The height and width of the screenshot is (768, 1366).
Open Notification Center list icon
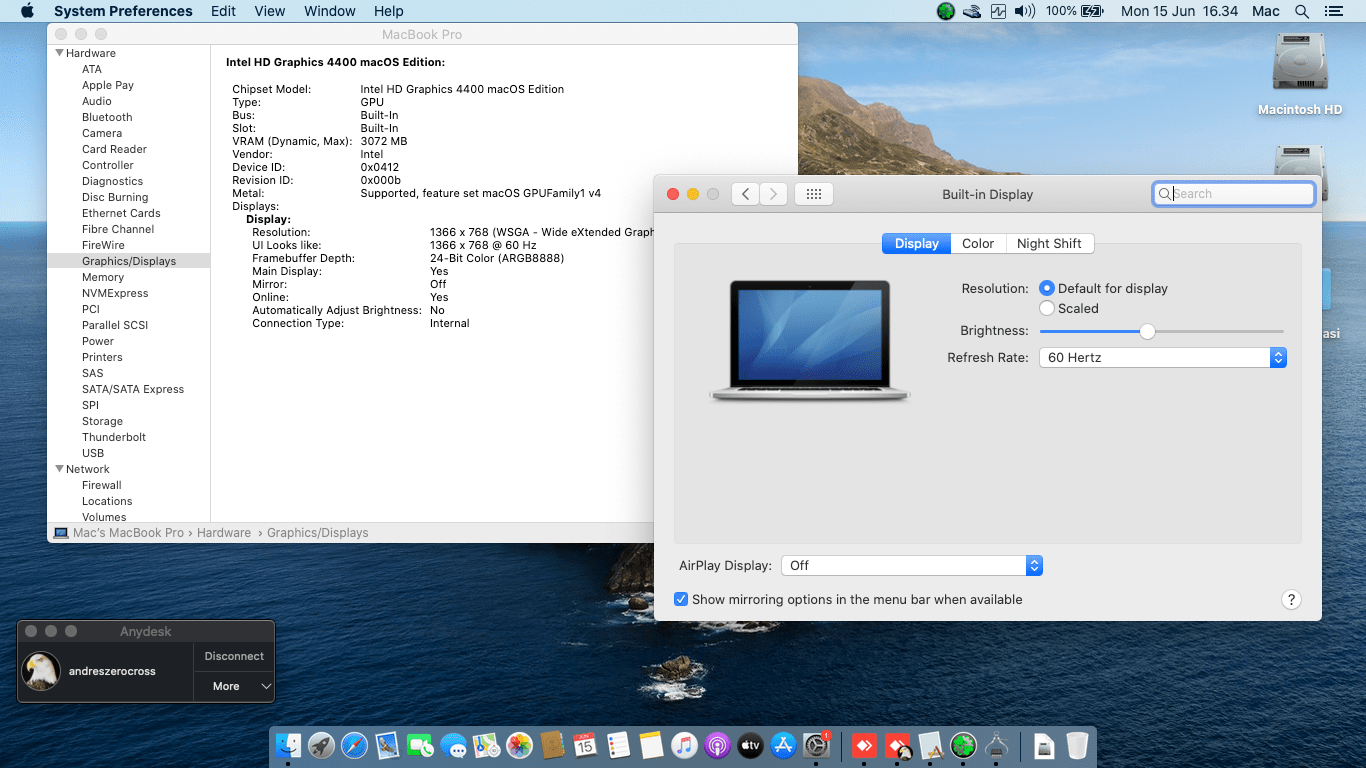[x=1333, y=11]
